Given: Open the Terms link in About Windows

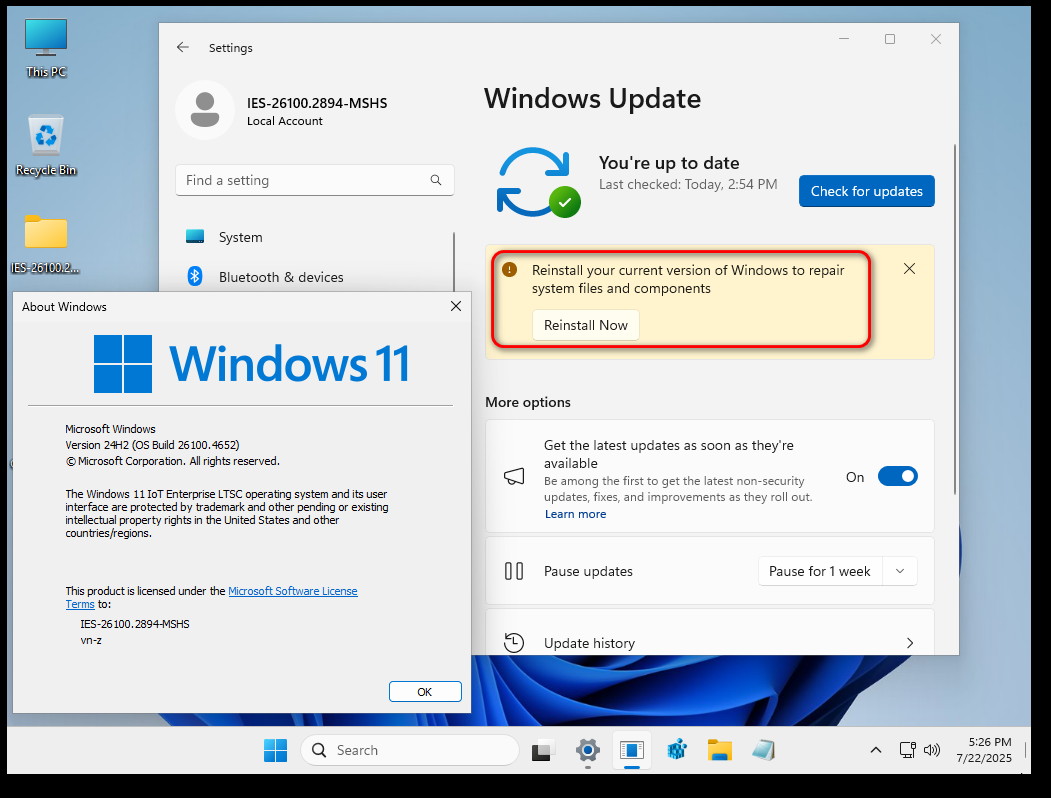Looking at the screenshot, I should pos(80,604).
